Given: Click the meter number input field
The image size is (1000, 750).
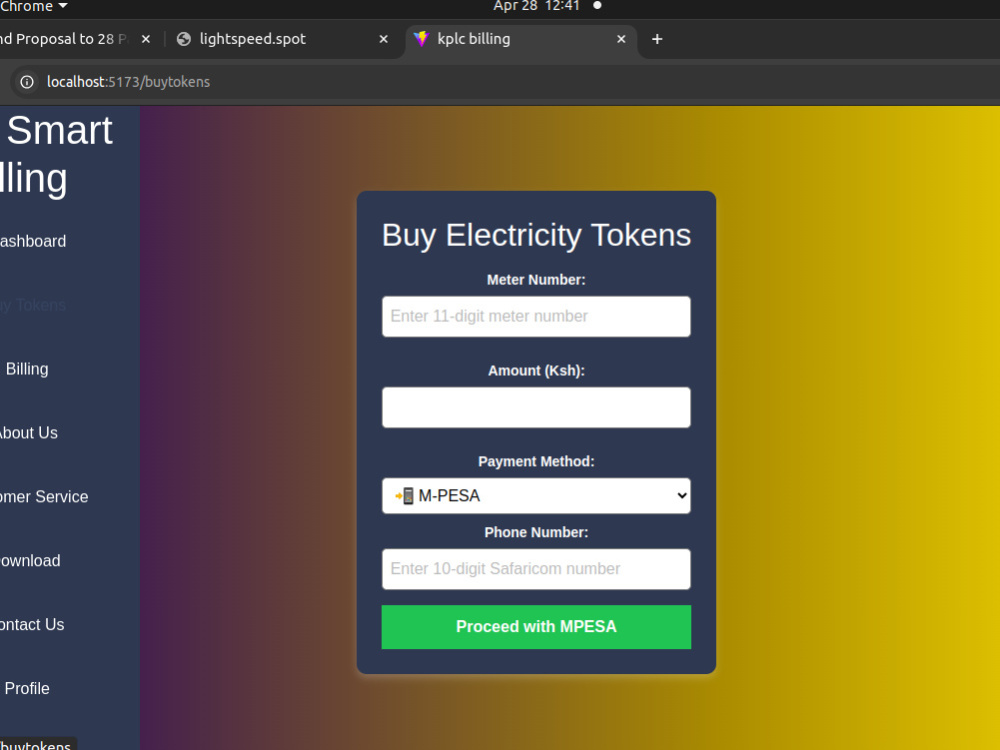Looking at the screenshot, I should 536,316.
